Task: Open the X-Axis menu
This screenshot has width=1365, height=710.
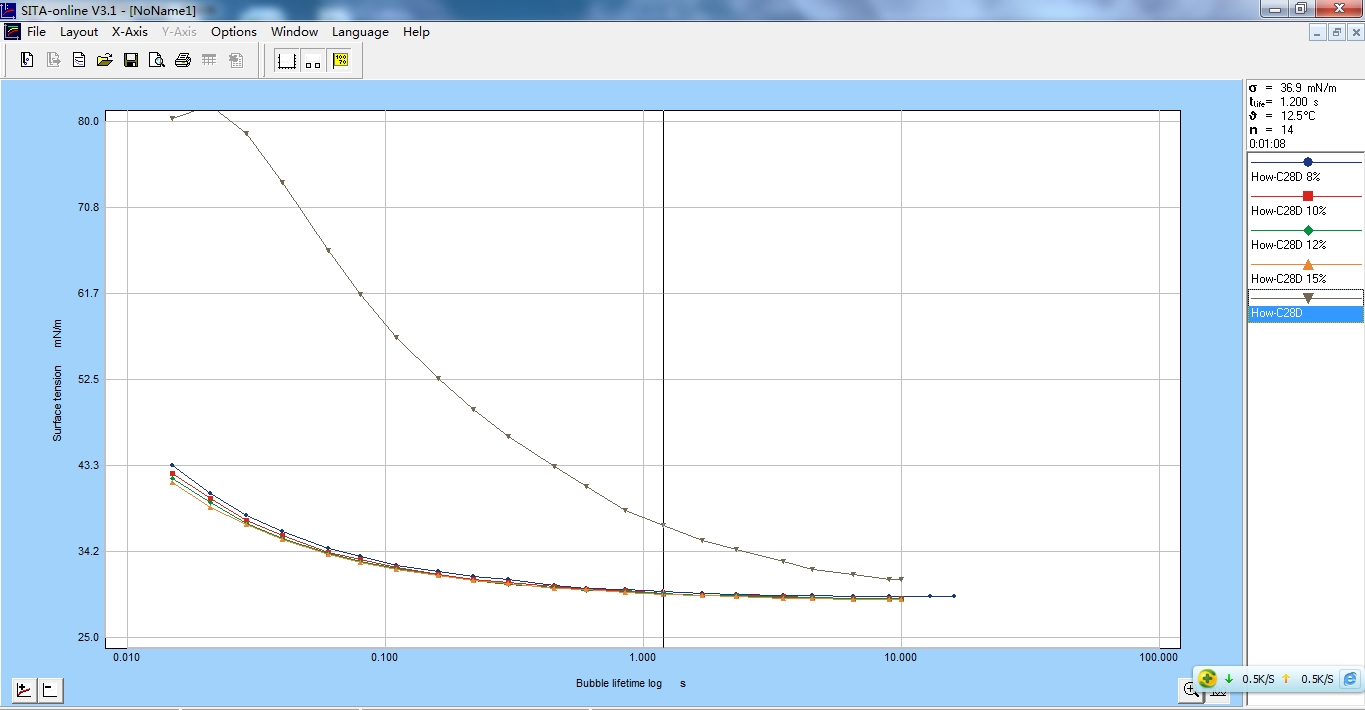Action: point(129,32)
